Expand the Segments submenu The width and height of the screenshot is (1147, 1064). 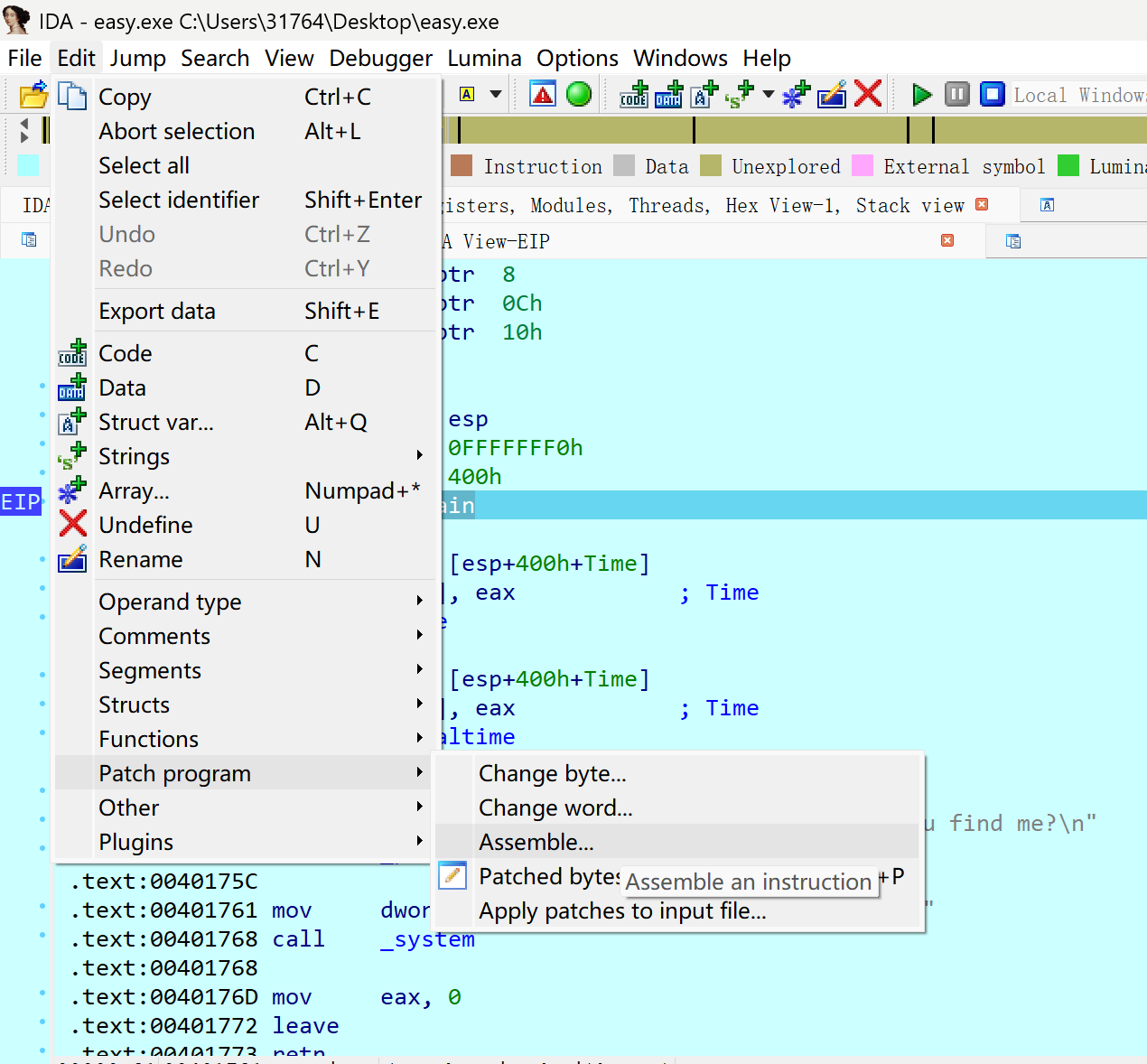[244, 670]
